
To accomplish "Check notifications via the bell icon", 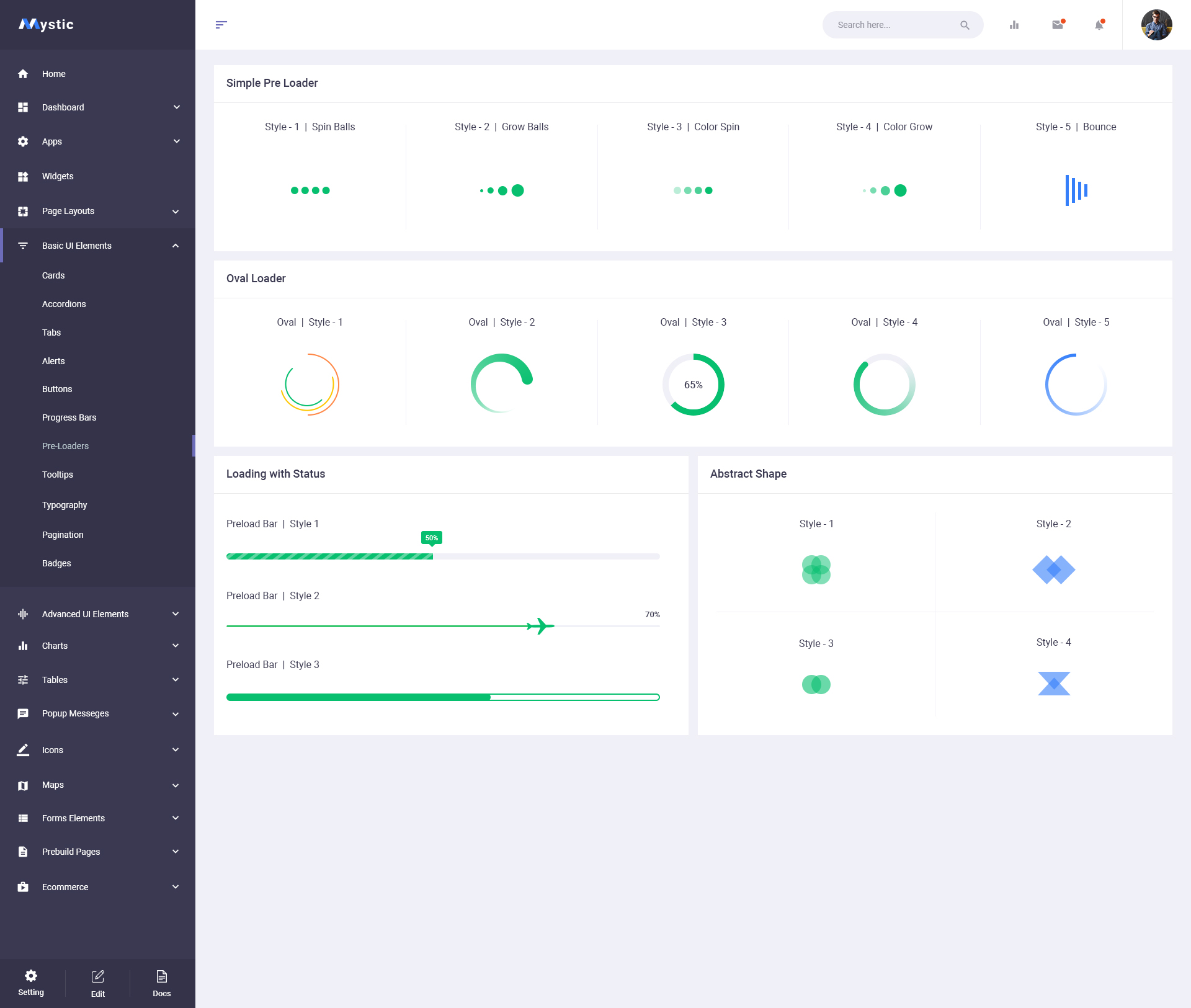I will [1098, 25].
